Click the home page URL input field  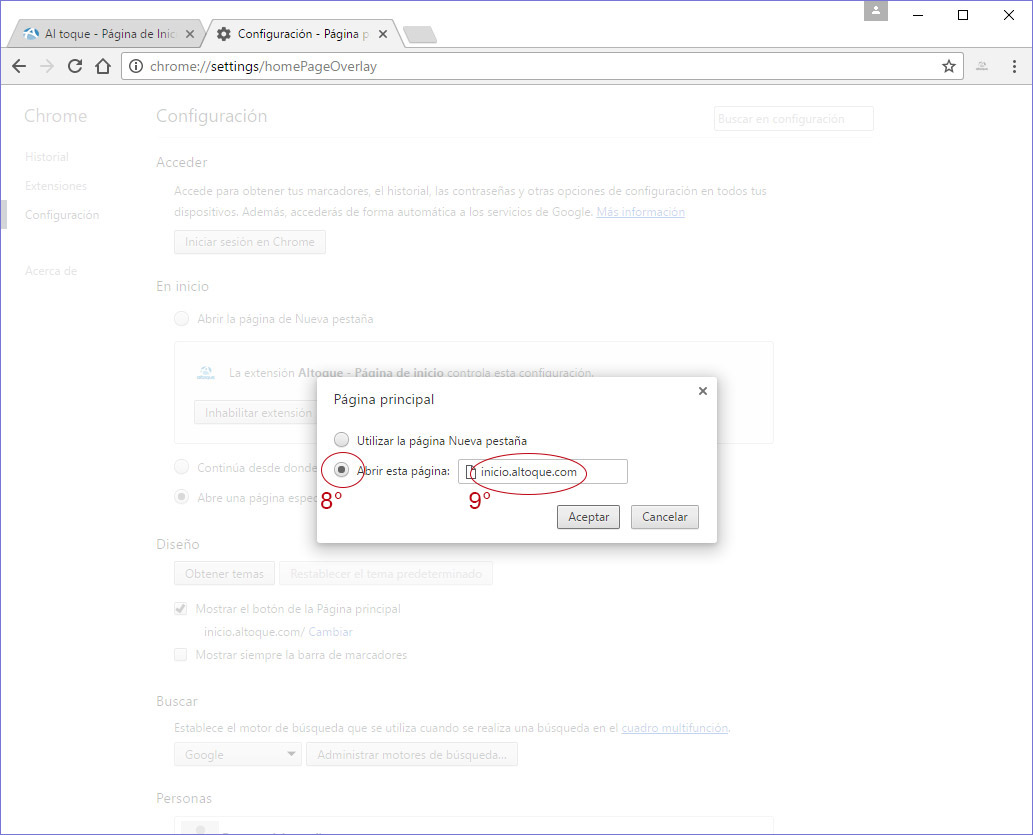point(543,471)
